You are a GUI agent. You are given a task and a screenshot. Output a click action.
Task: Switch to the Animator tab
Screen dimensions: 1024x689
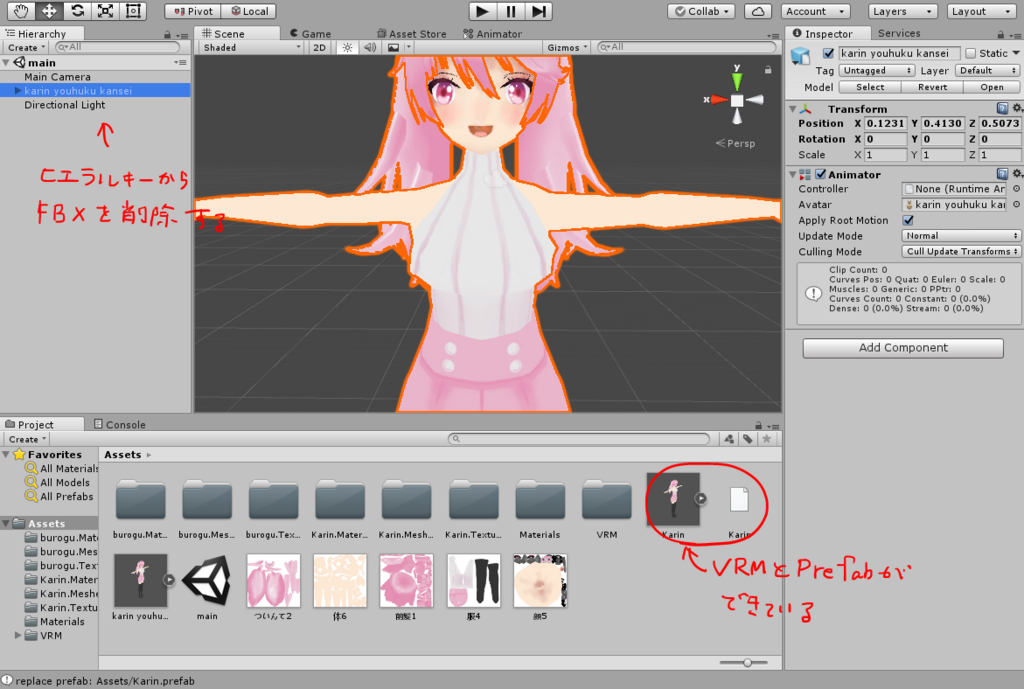tap(492, 33)
